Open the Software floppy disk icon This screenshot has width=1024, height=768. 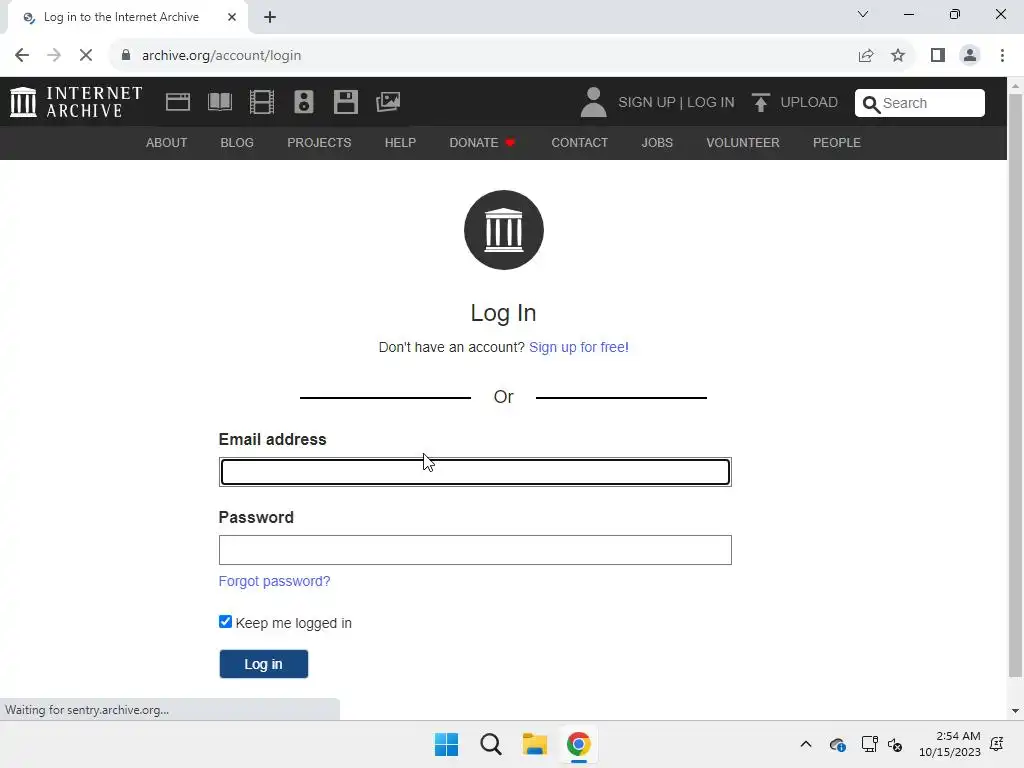pyautogui.click(x=345, y=102)
